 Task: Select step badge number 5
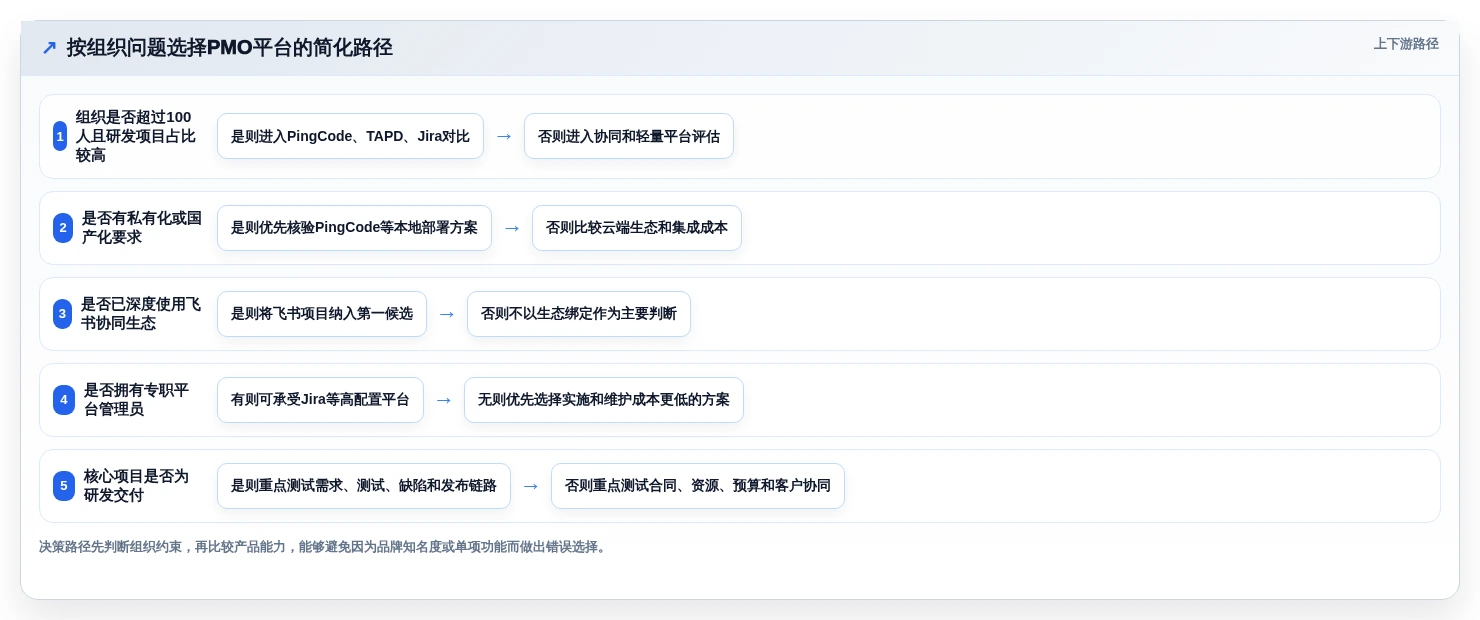click(64, 486)
